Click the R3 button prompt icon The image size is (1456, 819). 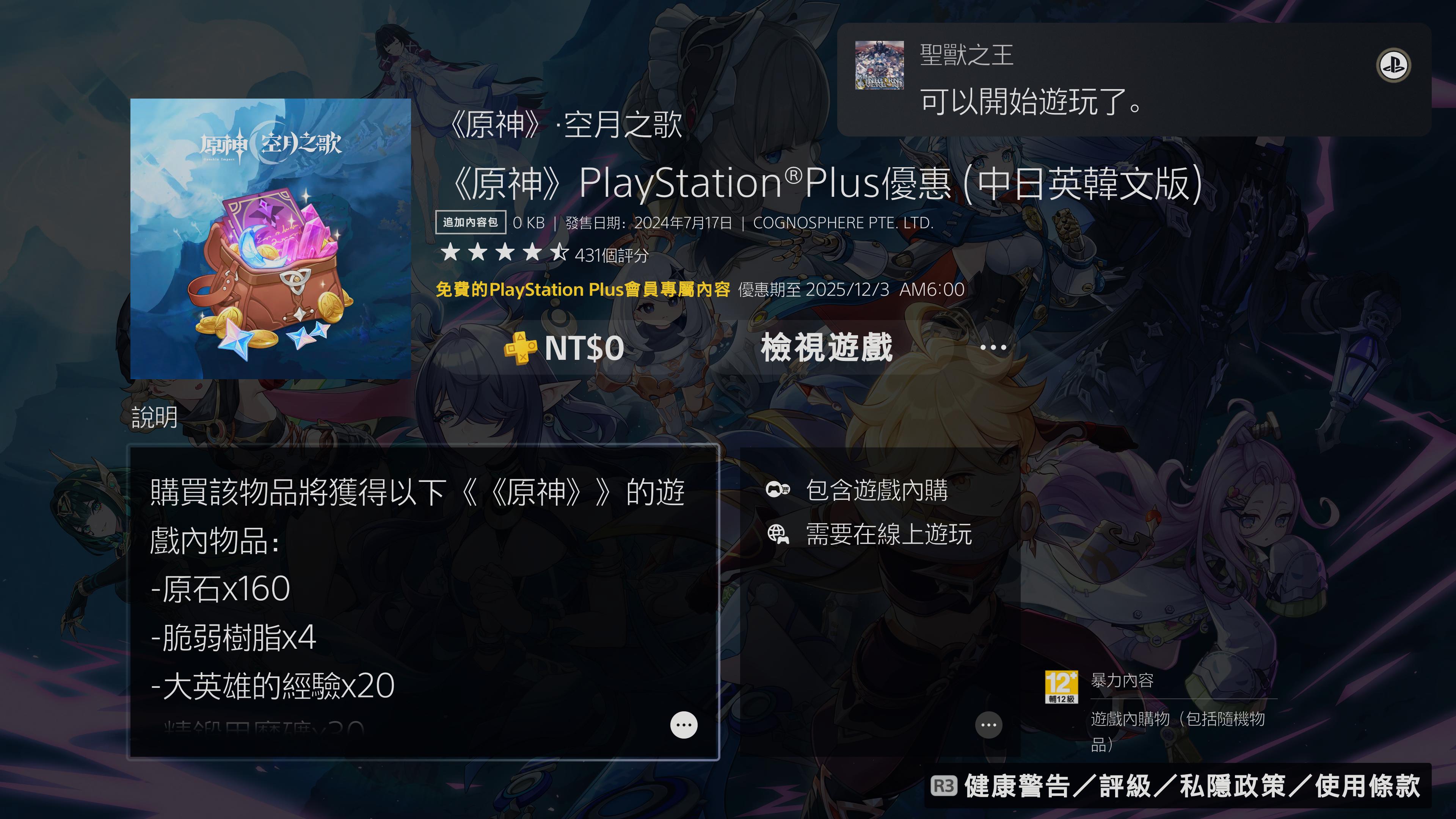(944, 786)
